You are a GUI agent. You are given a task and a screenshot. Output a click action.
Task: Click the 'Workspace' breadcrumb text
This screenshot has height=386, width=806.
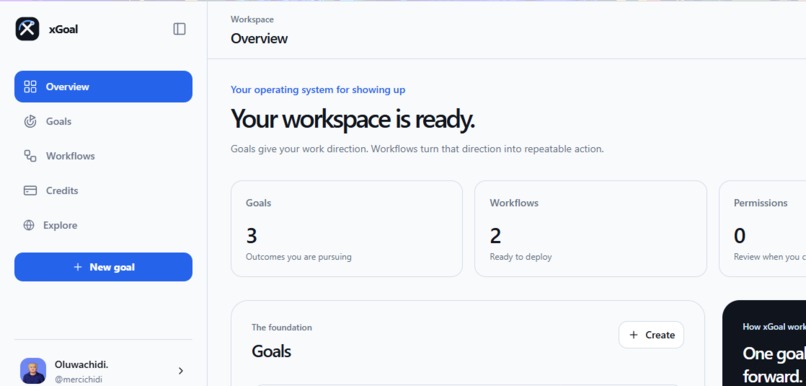pos(252,20)
